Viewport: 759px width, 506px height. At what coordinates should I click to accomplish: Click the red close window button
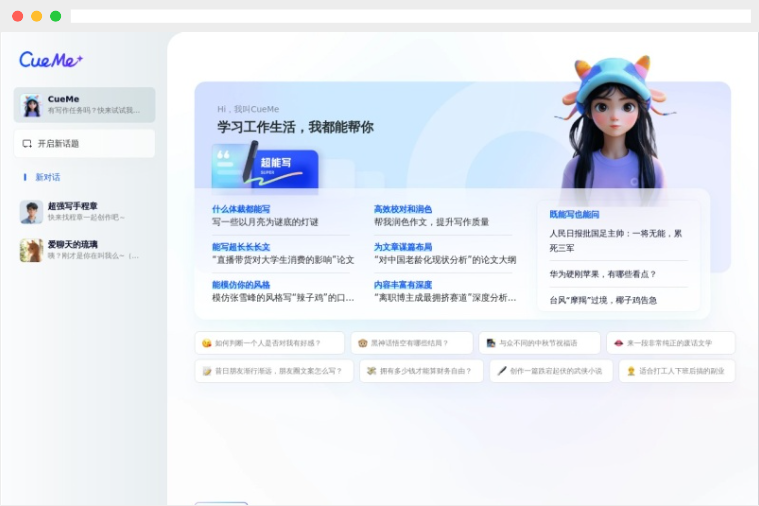[17, 16]
